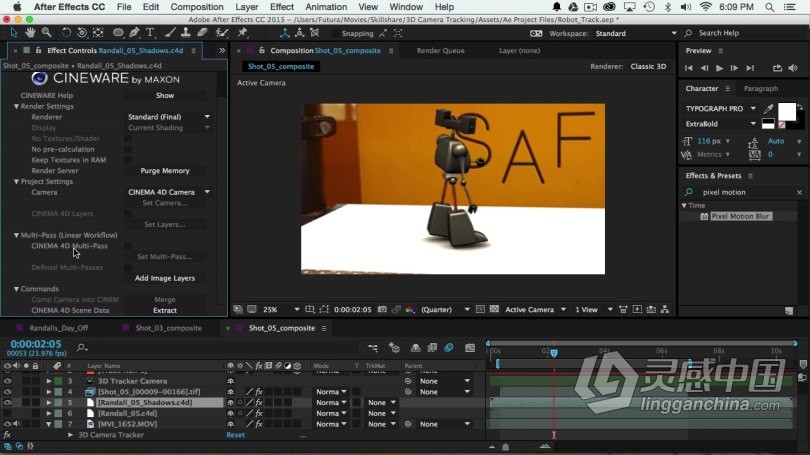Open the Wi-Fi menu bar icon
Viewport: 810px width, 455px height.
pos(706,7)
